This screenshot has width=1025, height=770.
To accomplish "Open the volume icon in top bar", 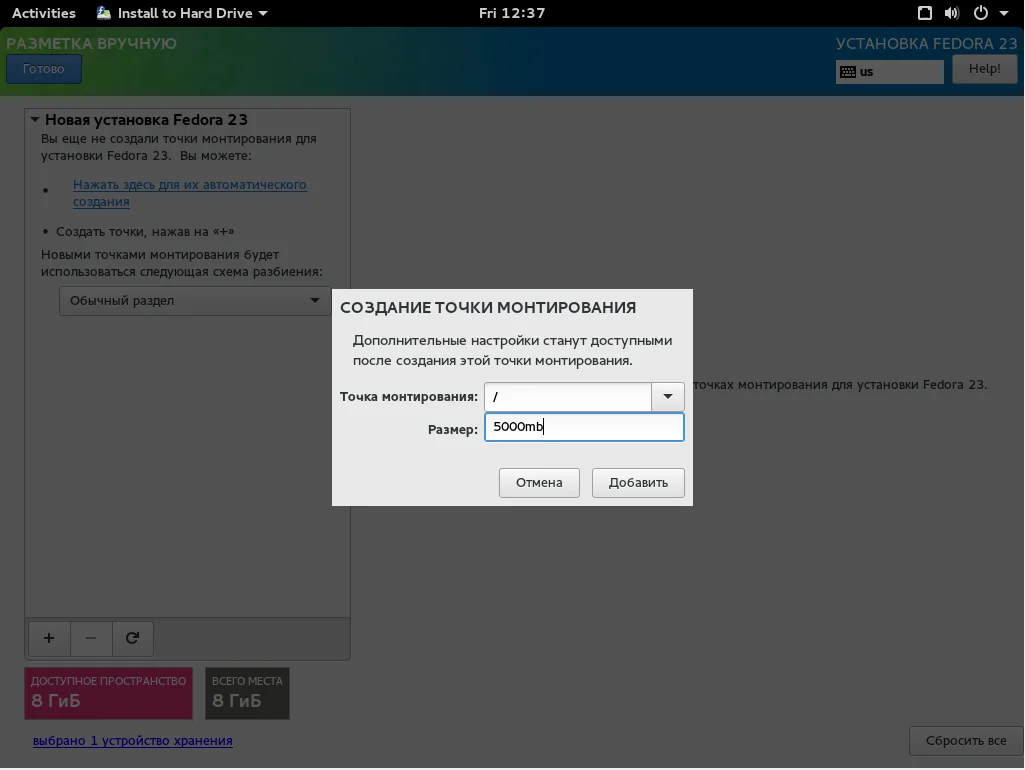I will click(952, 13).
